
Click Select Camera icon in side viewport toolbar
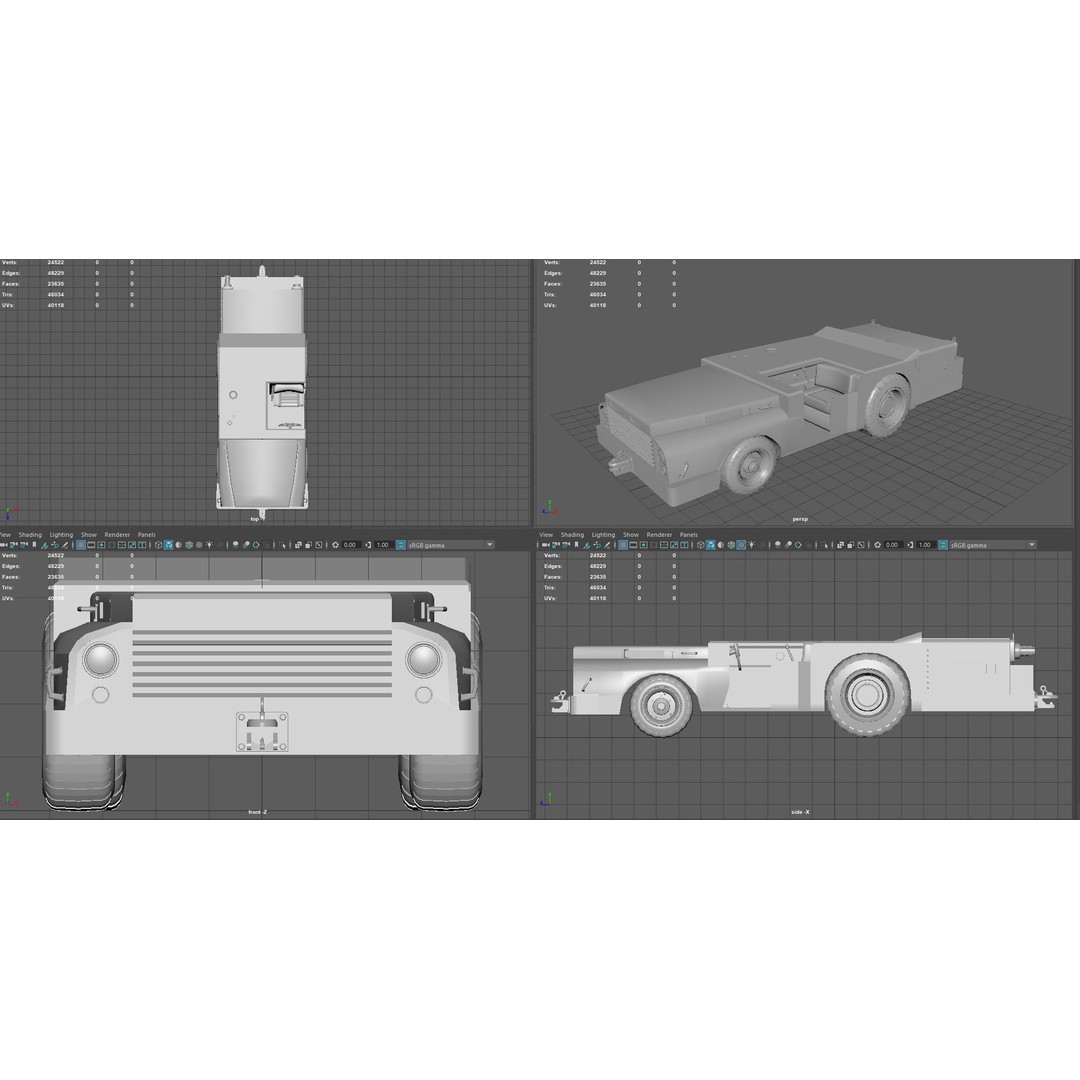546,545
